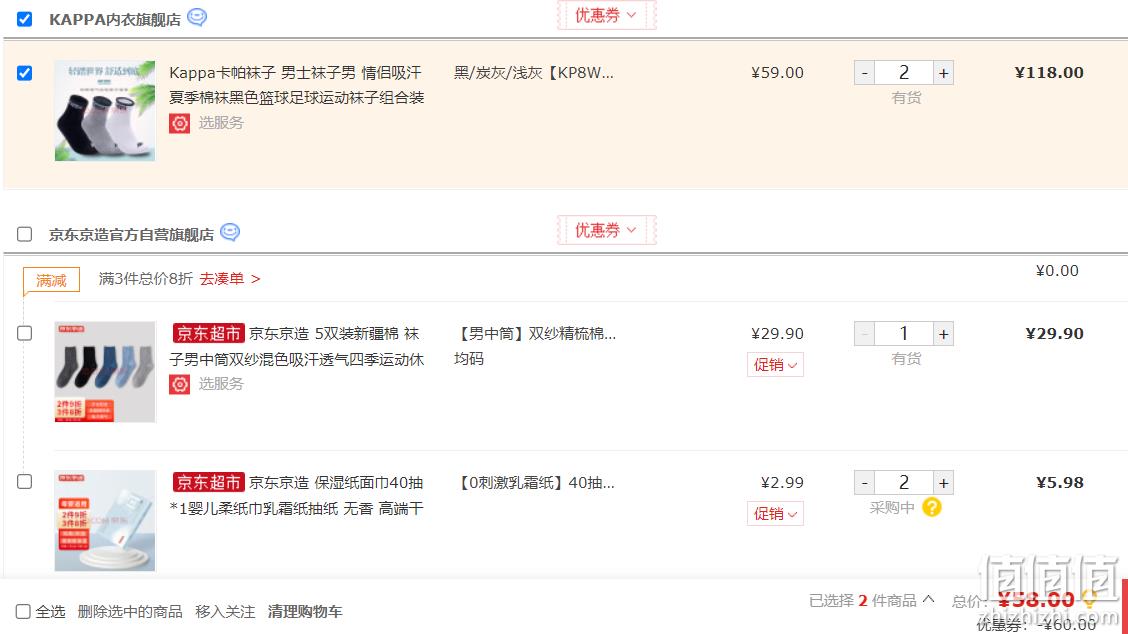Click the 满3件总价8折 promotion text

(x=146, y=278)
